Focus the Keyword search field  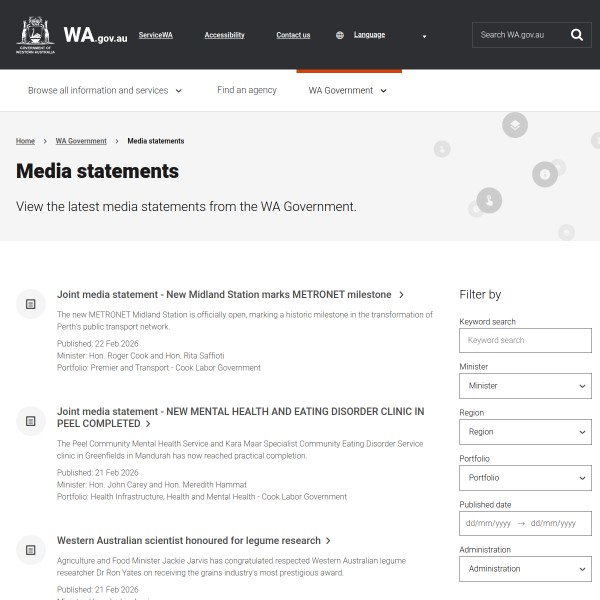(525, 340)
